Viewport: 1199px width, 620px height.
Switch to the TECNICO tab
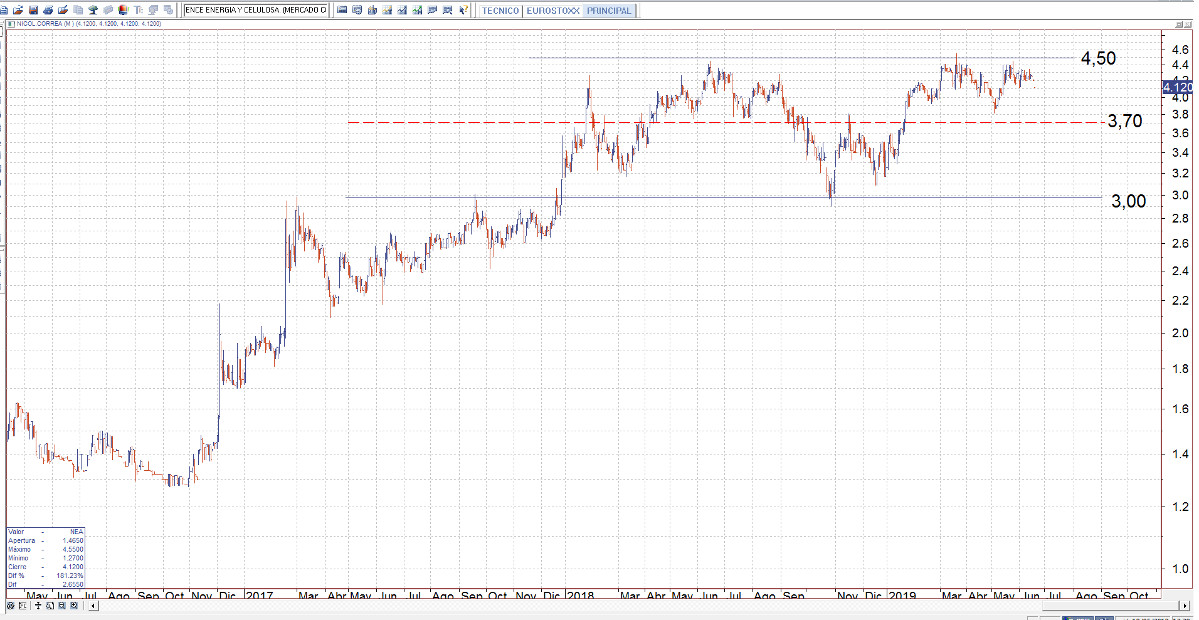click(x=500, y=10)
